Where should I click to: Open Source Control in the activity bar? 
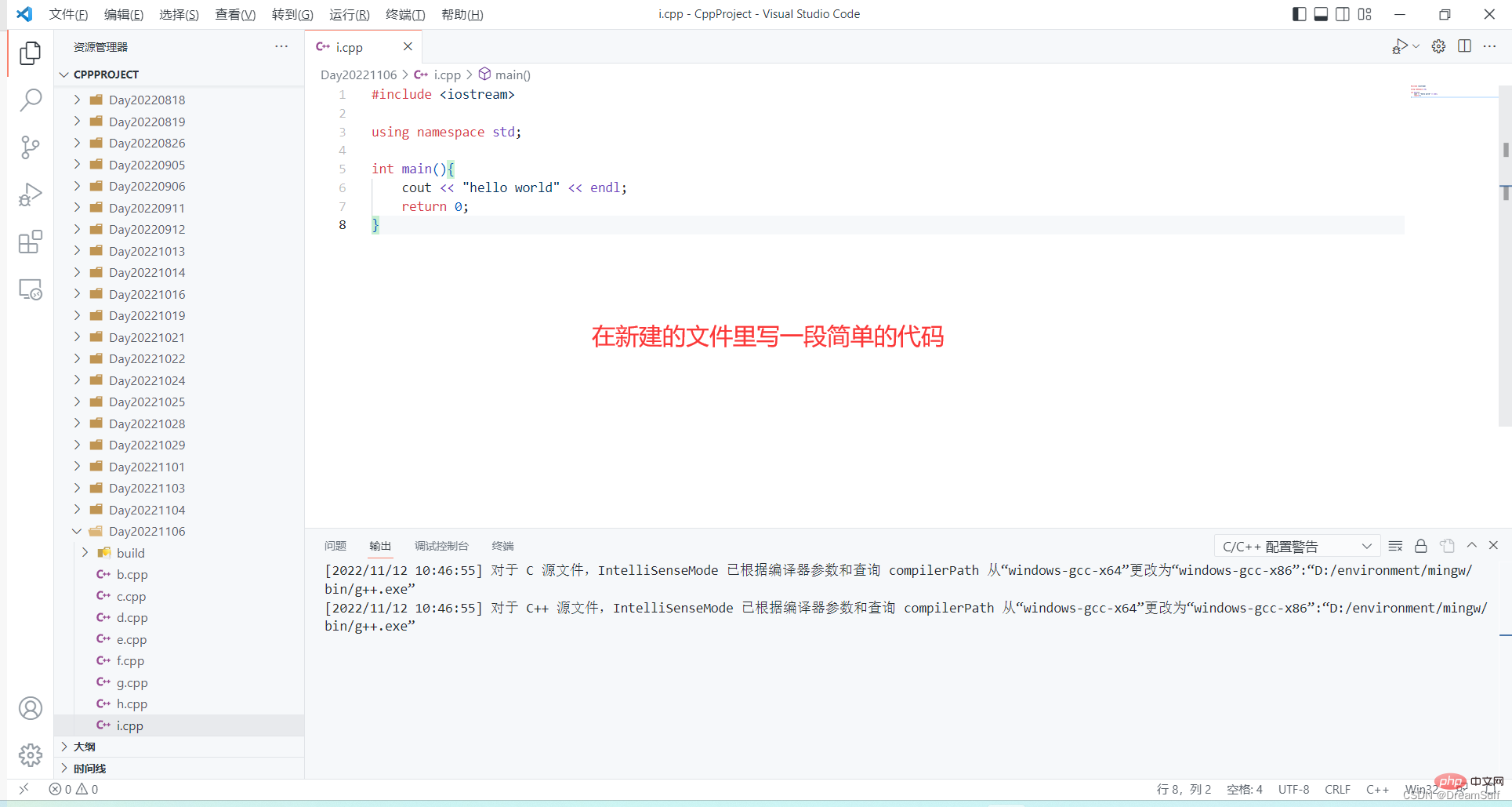(30, 147)
